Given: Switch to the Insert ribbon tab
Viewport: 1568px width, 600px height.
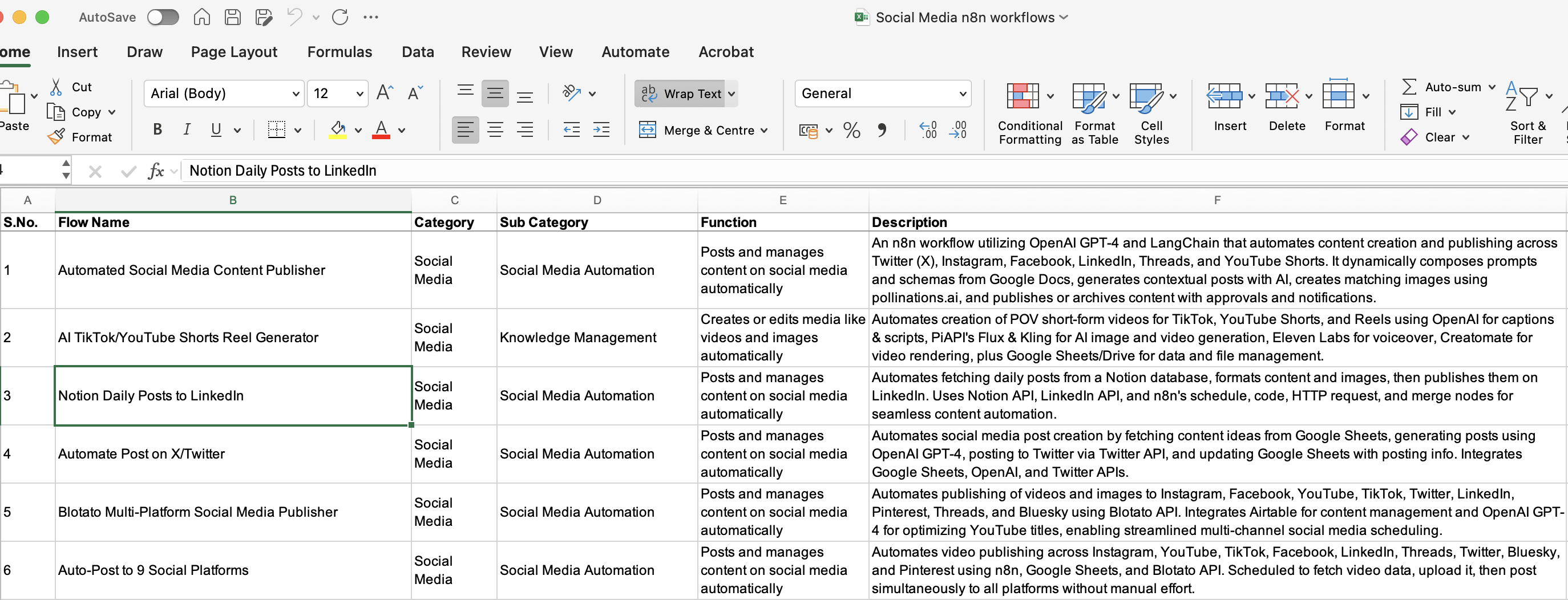Looking at the screenshot, I should click(x=77, y=52).
